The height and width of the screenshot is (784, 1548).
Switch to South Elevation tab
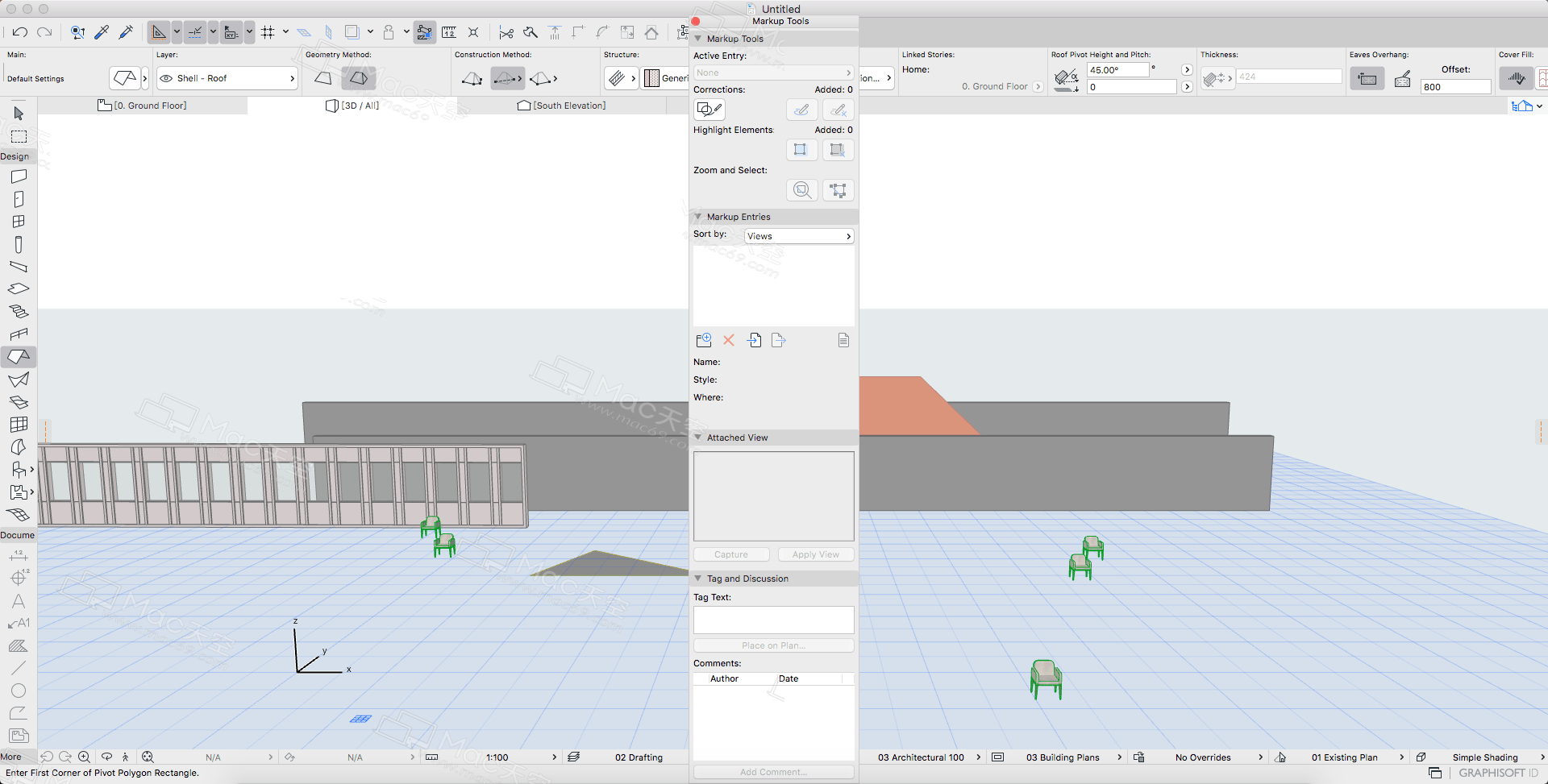click(562, 106)
